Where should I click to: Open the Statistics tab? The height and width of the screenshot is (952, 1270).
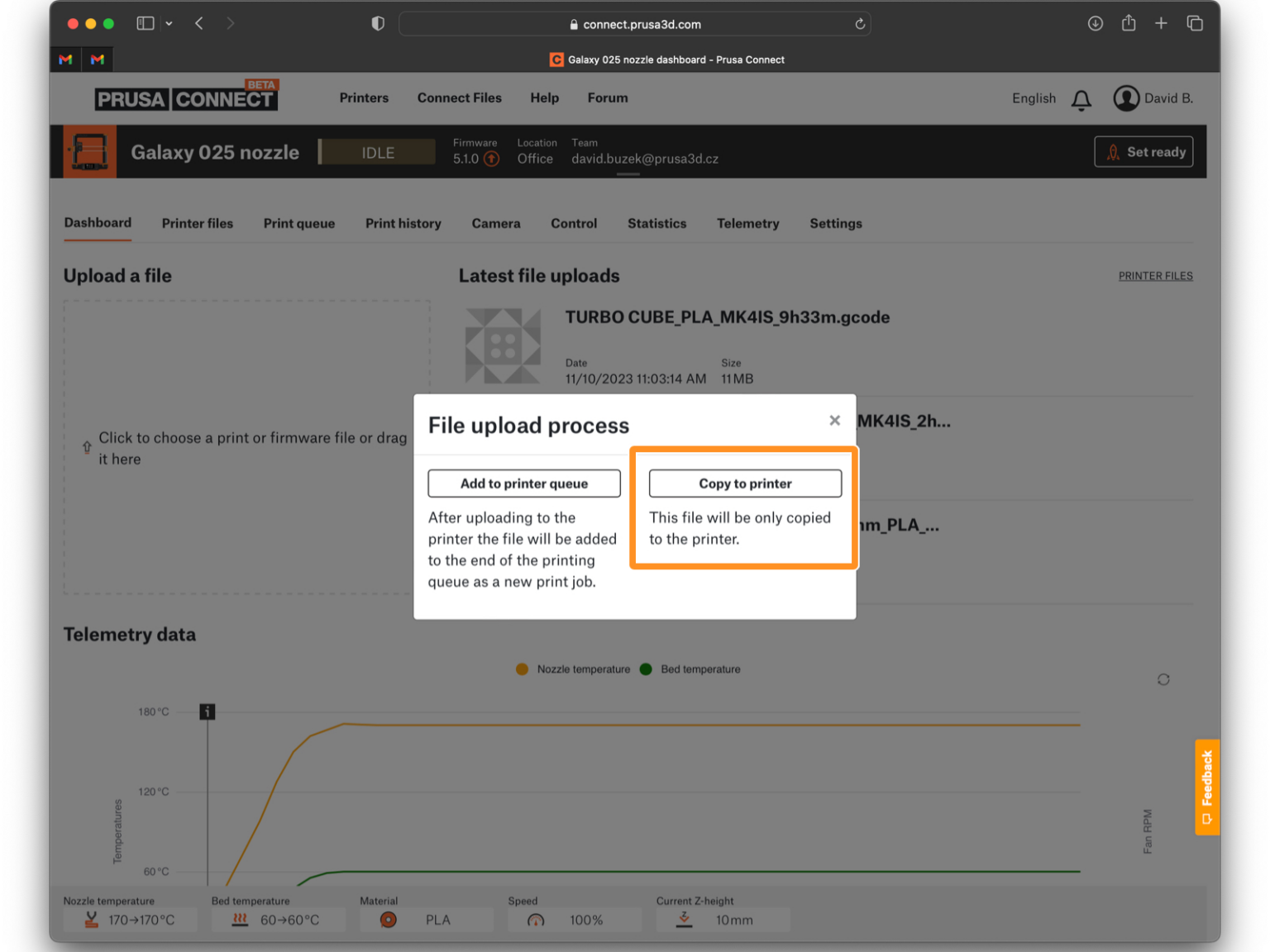point(657,223)
